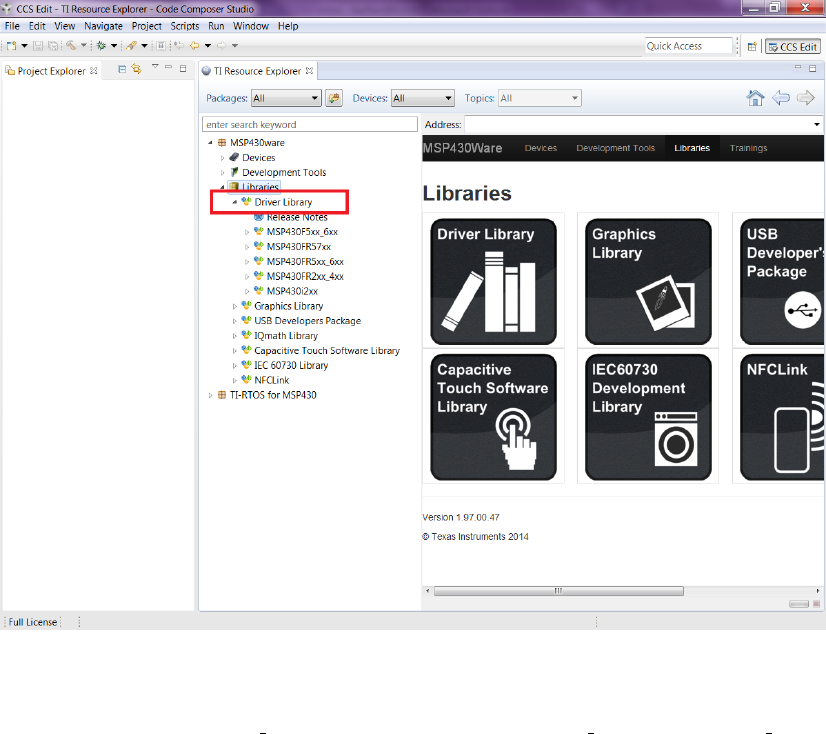Go to Resource Explorer Home page icon

pos(755,97)
